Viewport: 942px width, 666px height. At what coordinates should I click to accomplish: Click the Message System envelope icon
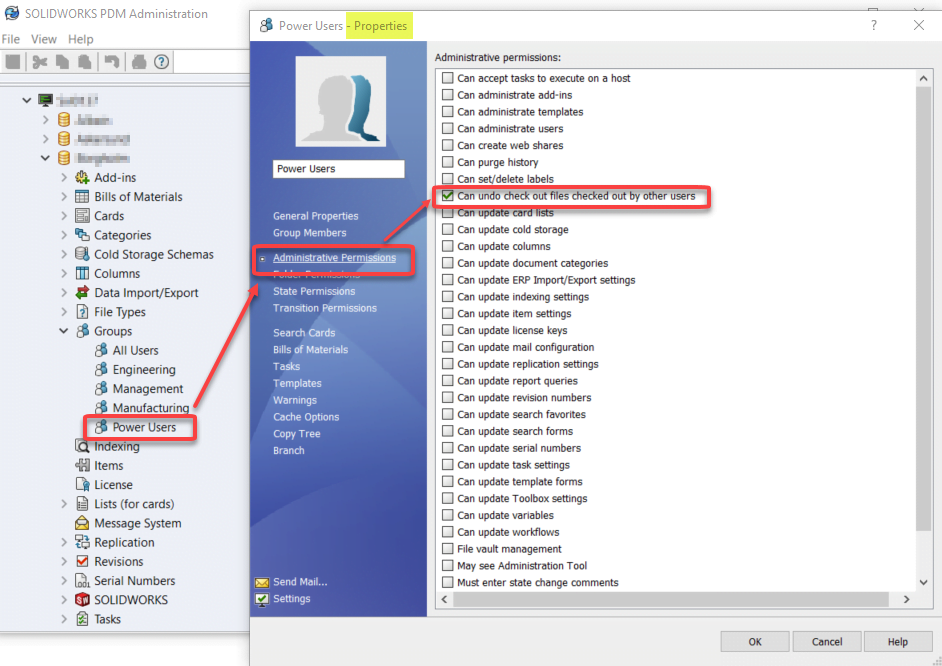point(83,523)
